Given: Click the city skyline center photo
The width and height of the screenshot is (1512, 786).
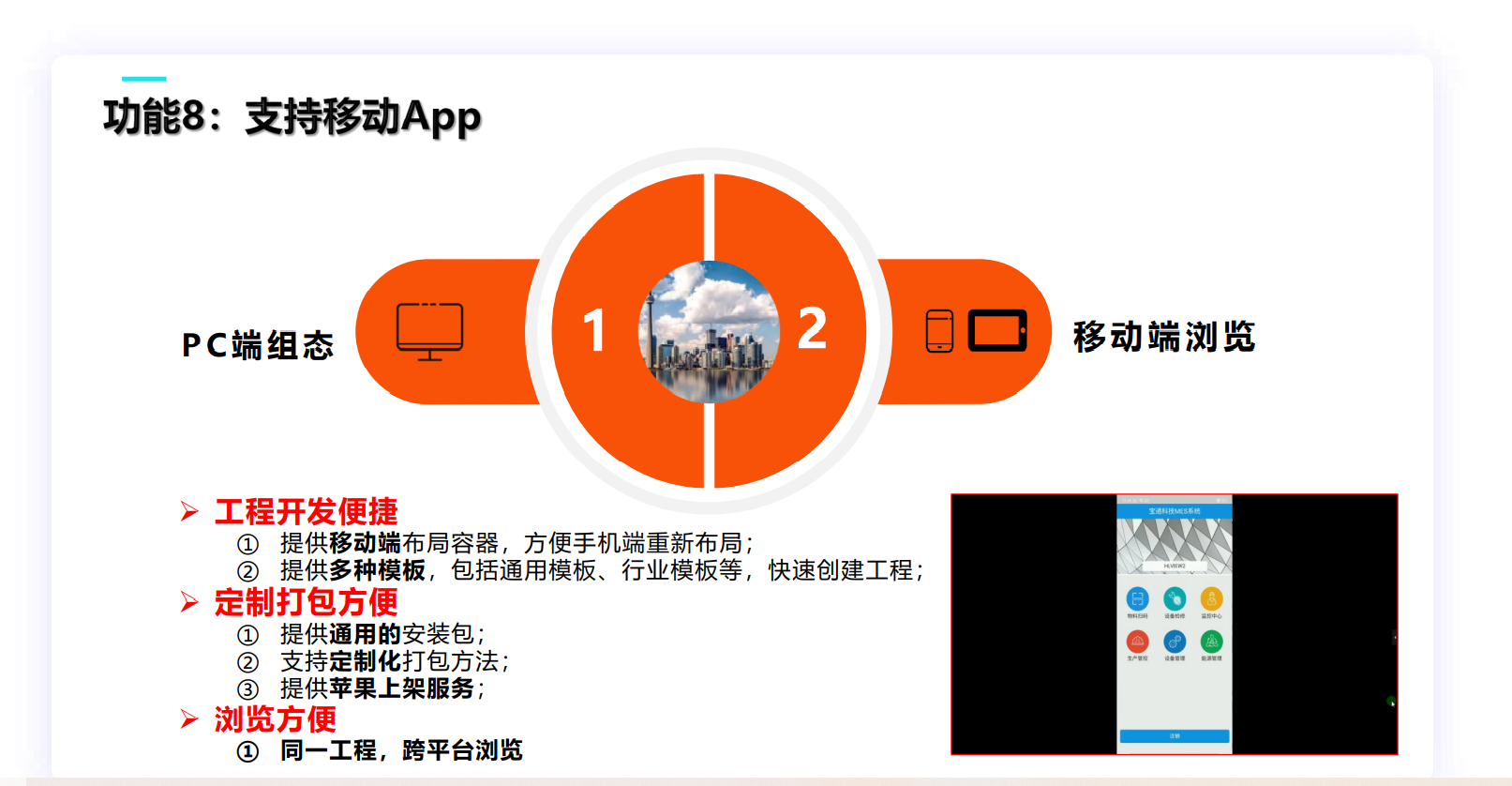Looking at the screenshot, I should point(709,332).
